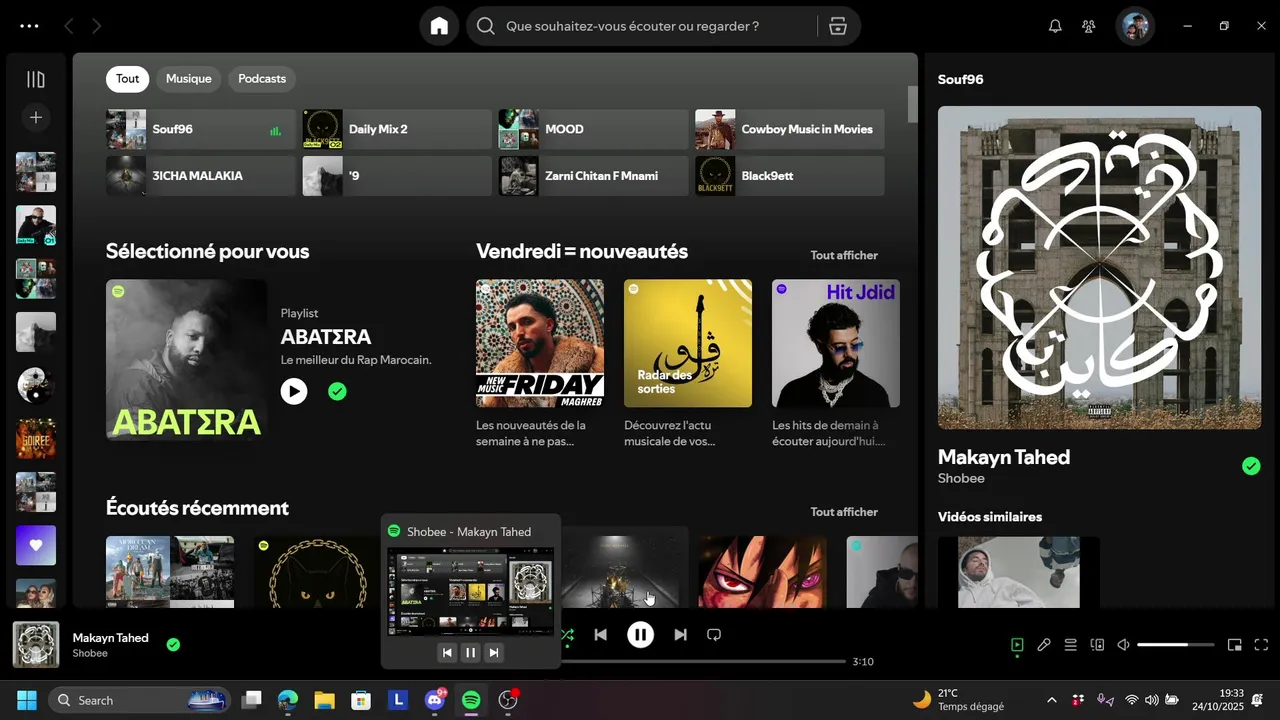This screenshot has height=720, width=1280.
Task: Go back using the left arrow
Action: [x=69, y=26]
